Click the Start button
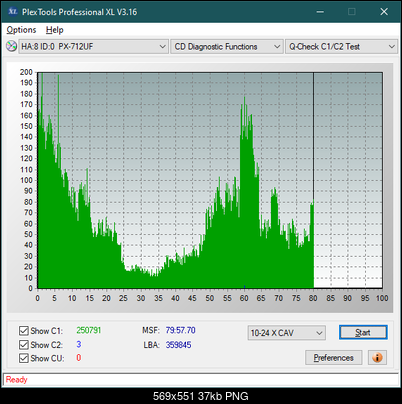Image resolution: width=402 pixels, height=404 pixels. point(363,332)
